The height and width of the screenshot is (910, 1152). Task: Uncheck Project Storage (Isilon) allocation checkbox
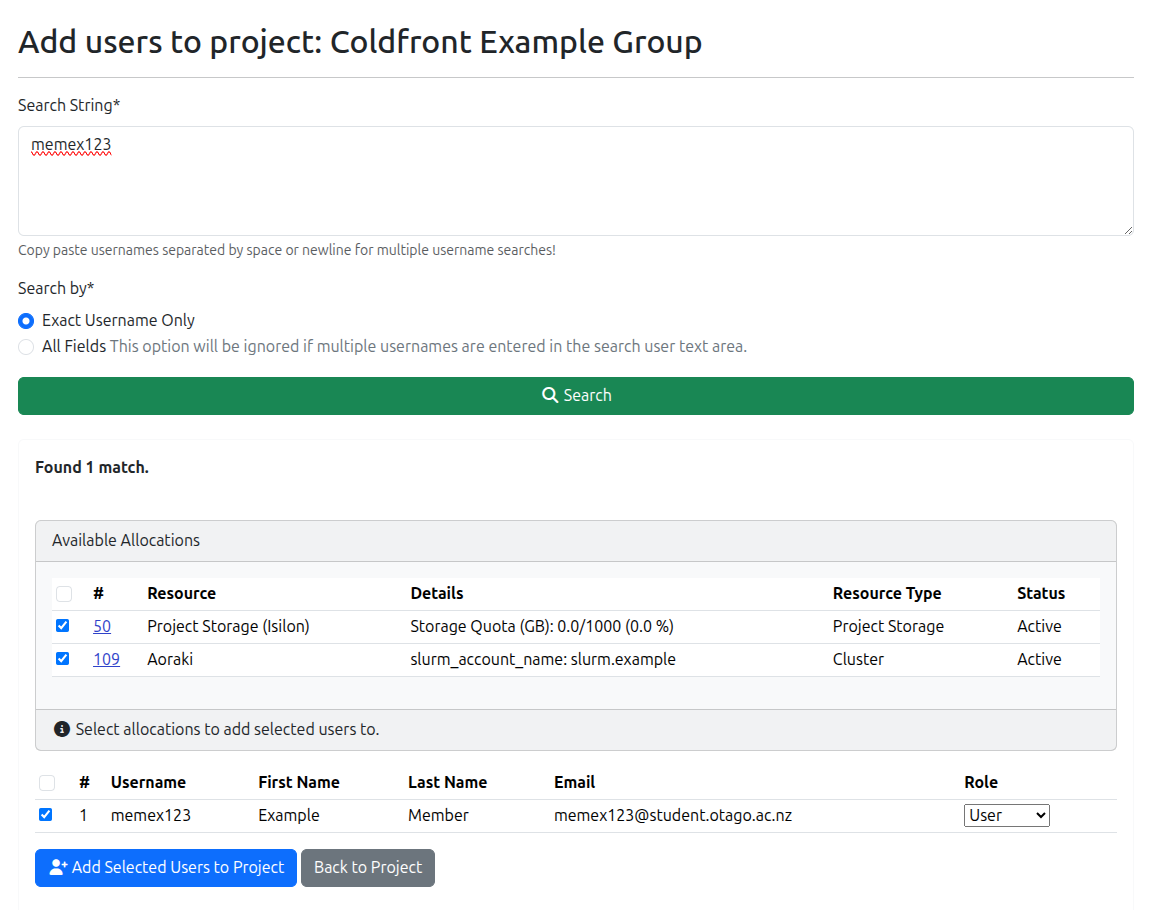62,626
